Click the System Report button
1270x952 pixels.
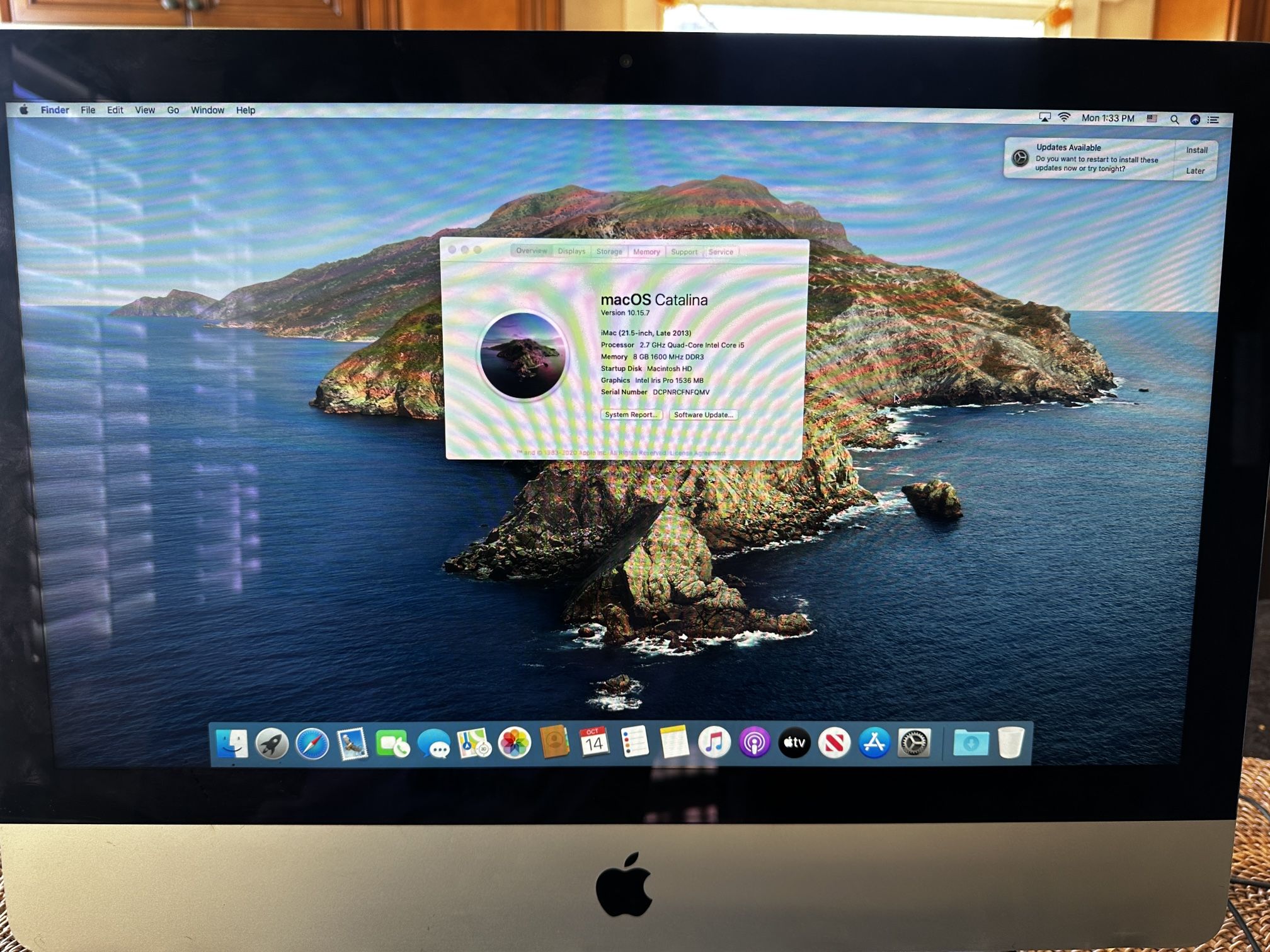[x=631, y=414]
